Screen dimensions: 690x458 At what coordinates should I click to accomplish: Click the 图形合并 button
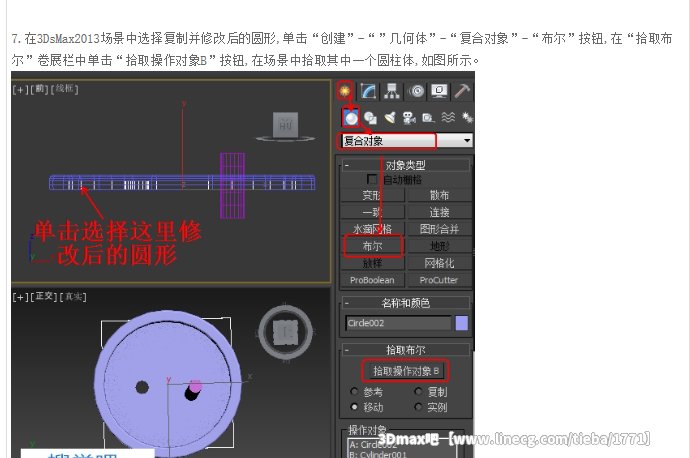439,229
